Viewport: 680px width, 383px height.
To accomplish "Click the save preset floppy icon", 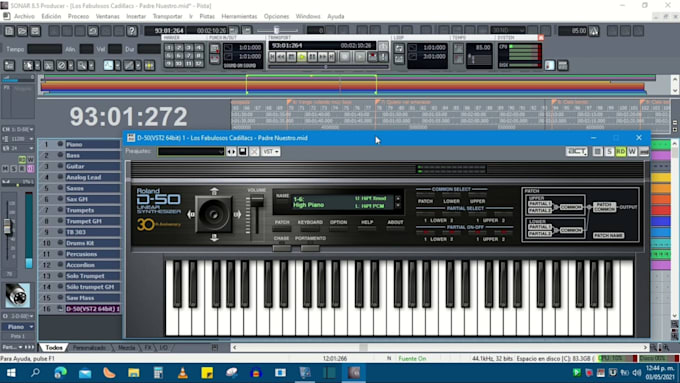I will coord(243,151).
